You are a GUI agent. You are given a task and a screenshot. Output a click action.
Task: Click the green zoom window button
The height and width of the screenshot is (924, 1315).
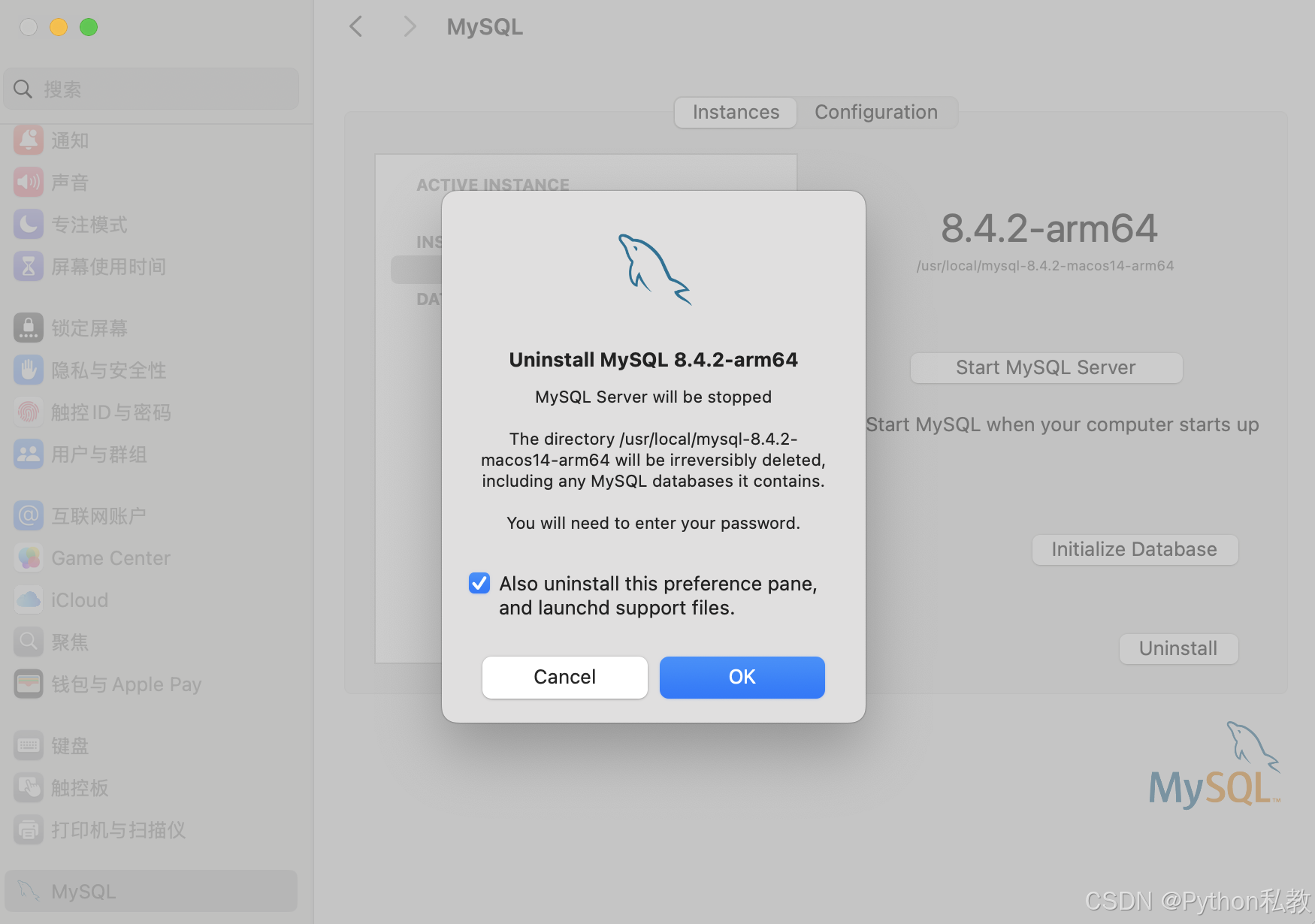pos(89,27)
